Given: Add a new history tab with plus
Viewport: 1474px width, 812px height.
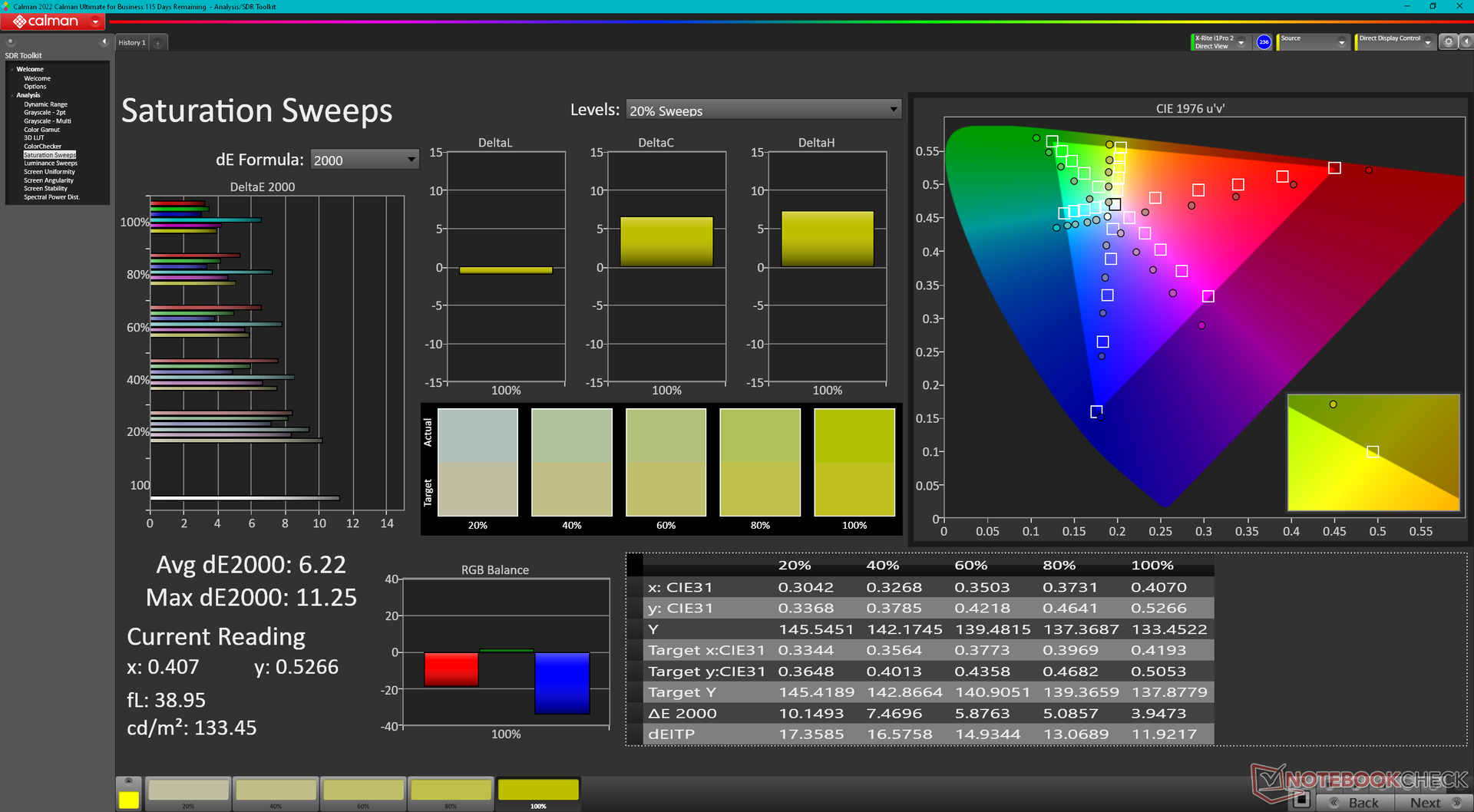Looking at the screenshot, I should click(x=158, y=43).
